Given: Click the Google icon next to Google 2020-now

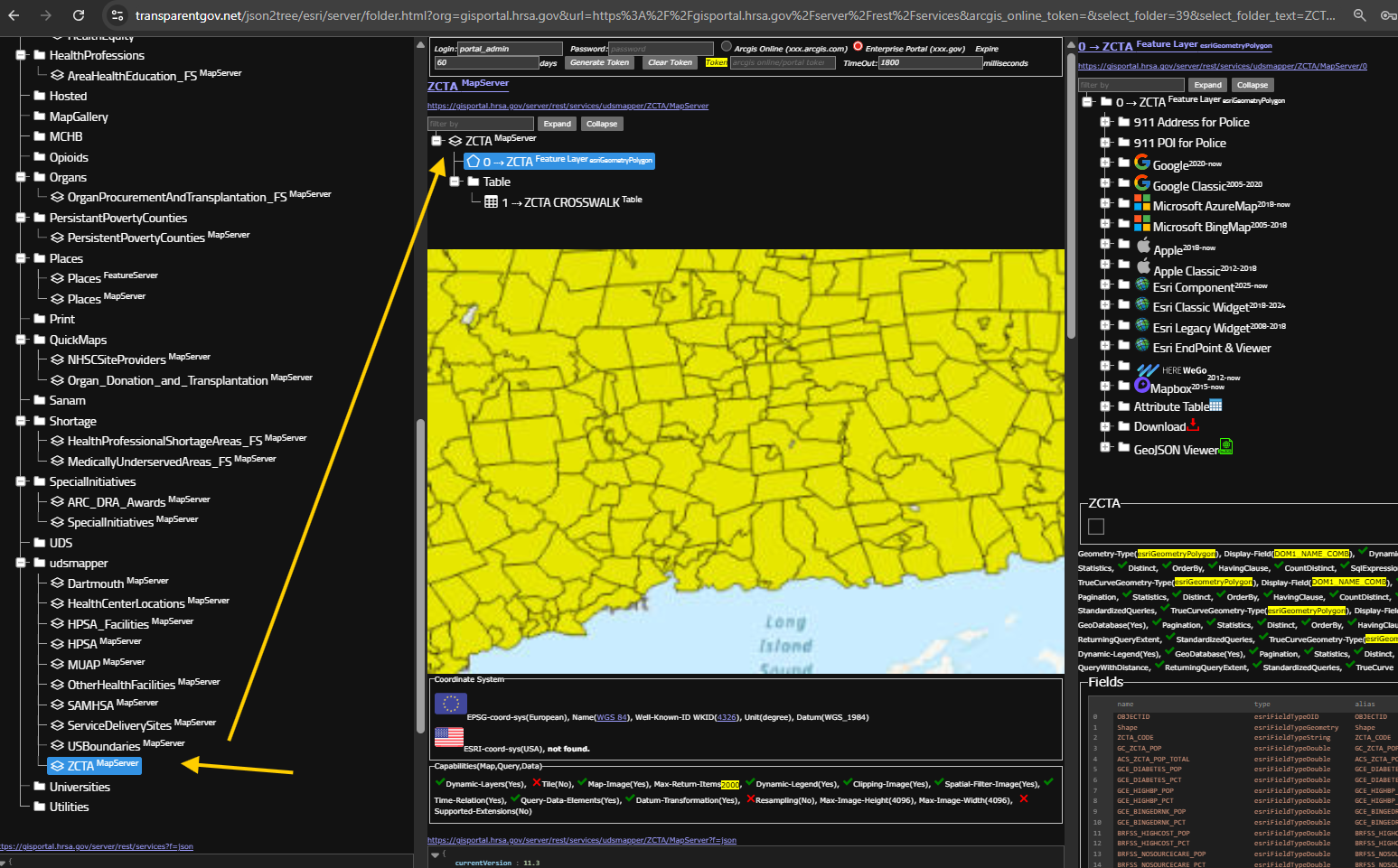Looking at the screenshot, I should click(1142, 163).
